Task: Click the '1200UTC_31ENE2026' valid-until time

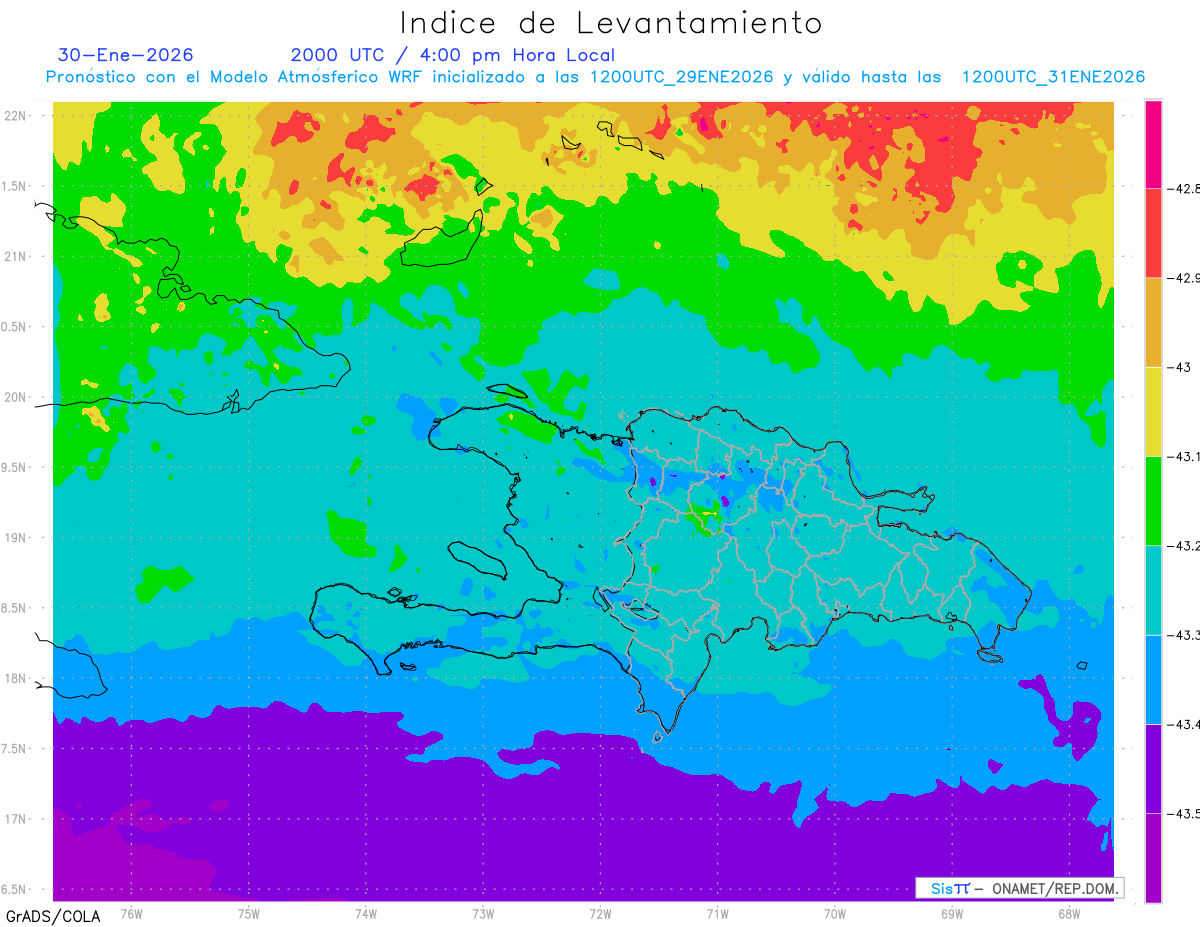Action: pos(1053,77)
